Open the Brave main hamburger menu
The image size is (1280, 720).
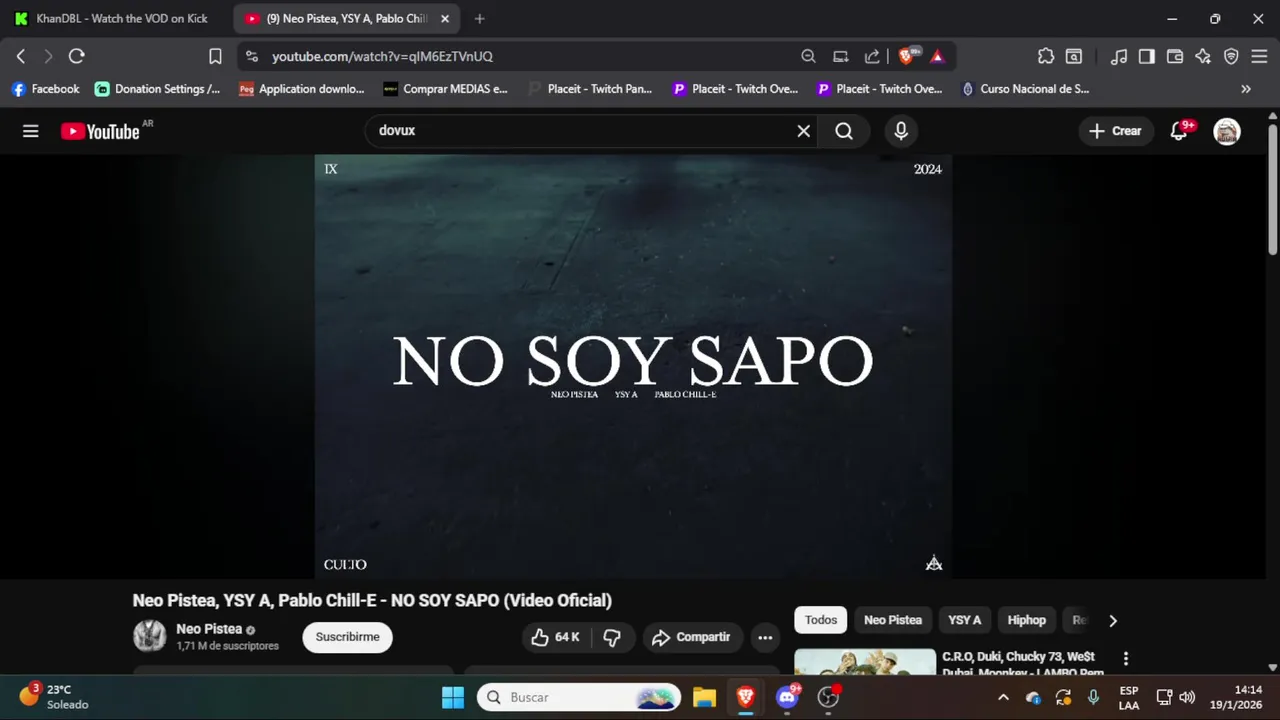[1259, 56]
